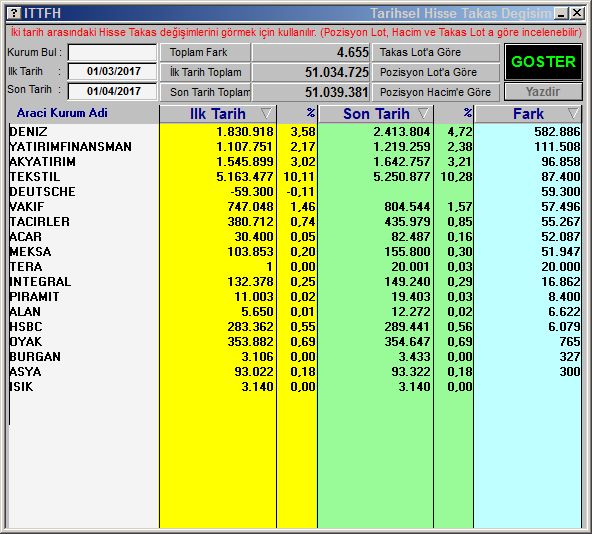Select the DENIZ row
This screenshot has width=592, height=534.
point(294,131)
